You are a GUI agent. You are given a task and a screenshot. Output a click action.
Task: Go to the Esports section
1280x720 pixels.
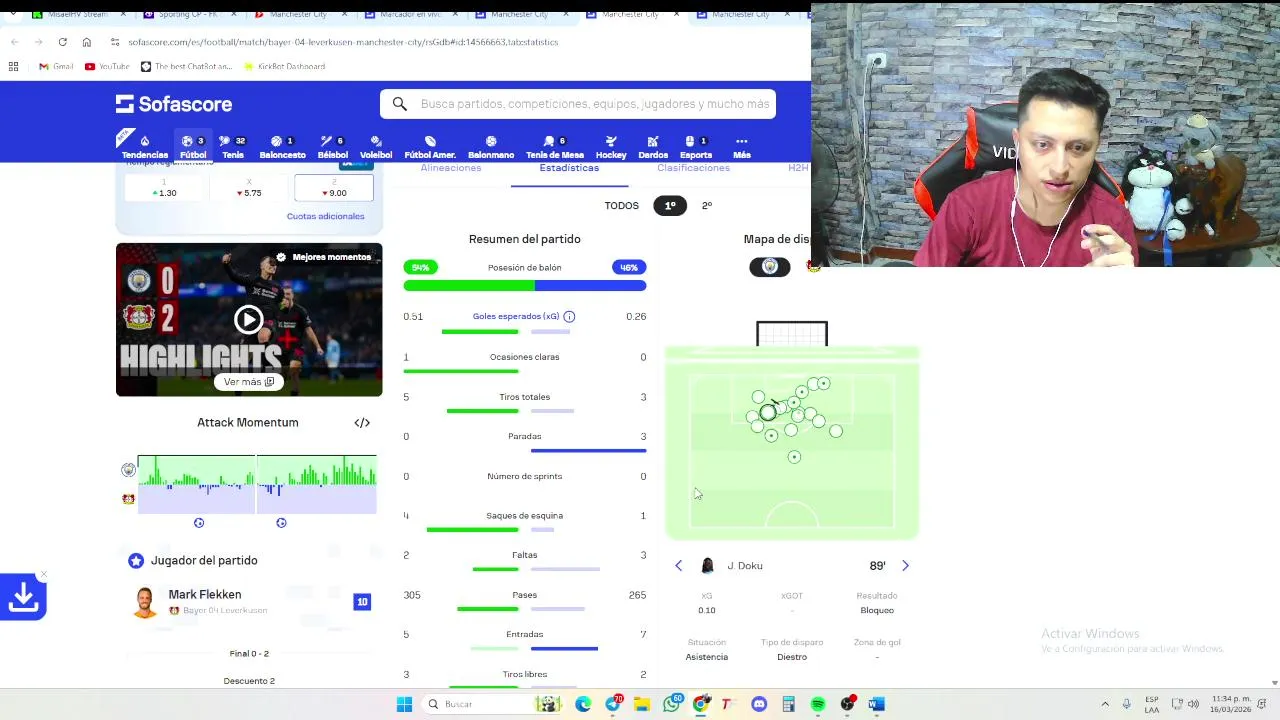coord(696,147)
